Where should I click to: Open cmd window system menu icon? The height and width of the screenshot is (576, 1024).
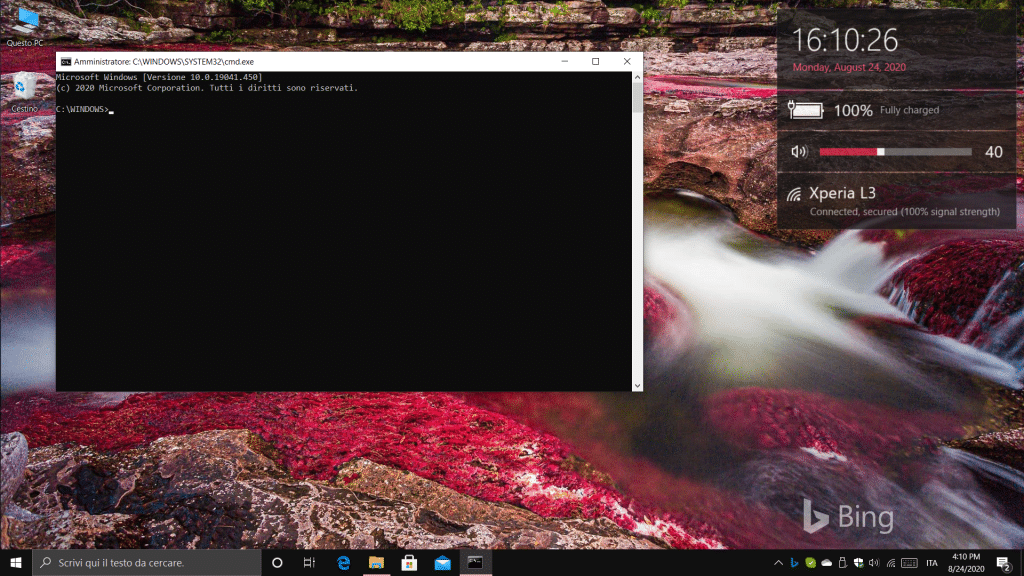click(65, 61)
